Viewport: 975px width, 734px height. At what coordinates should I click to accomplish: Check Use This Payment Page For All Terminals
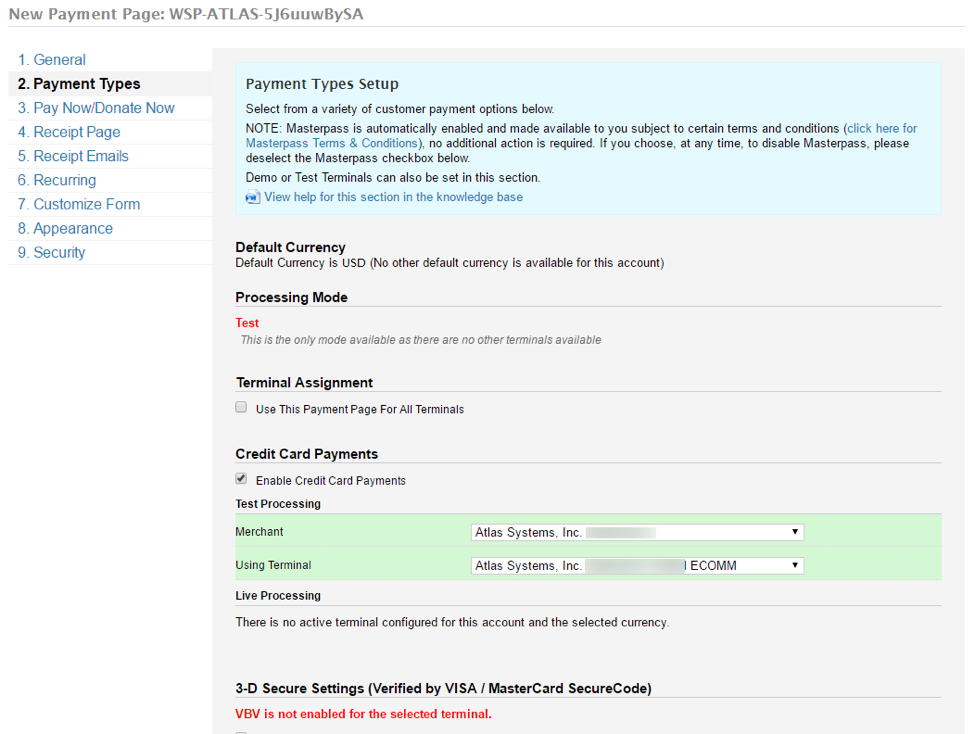pyautogui.click(x=241, y=408)
